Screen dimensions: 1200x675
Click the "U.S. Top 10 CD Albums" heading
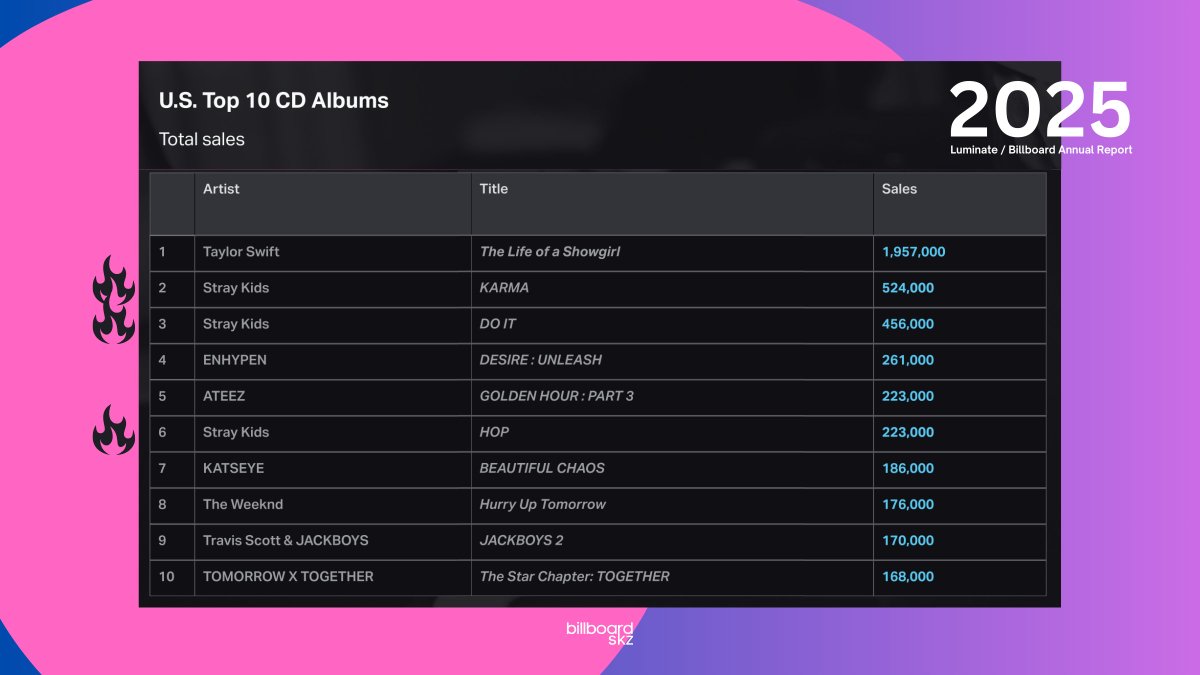(x=274, y=100)
